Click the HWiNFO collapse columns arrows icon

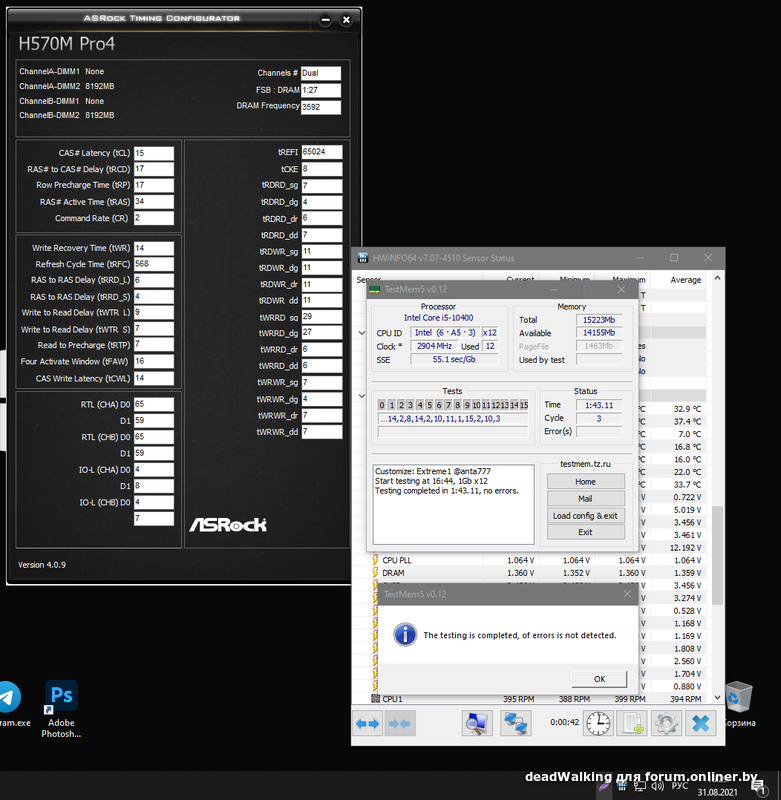point(399,723)
